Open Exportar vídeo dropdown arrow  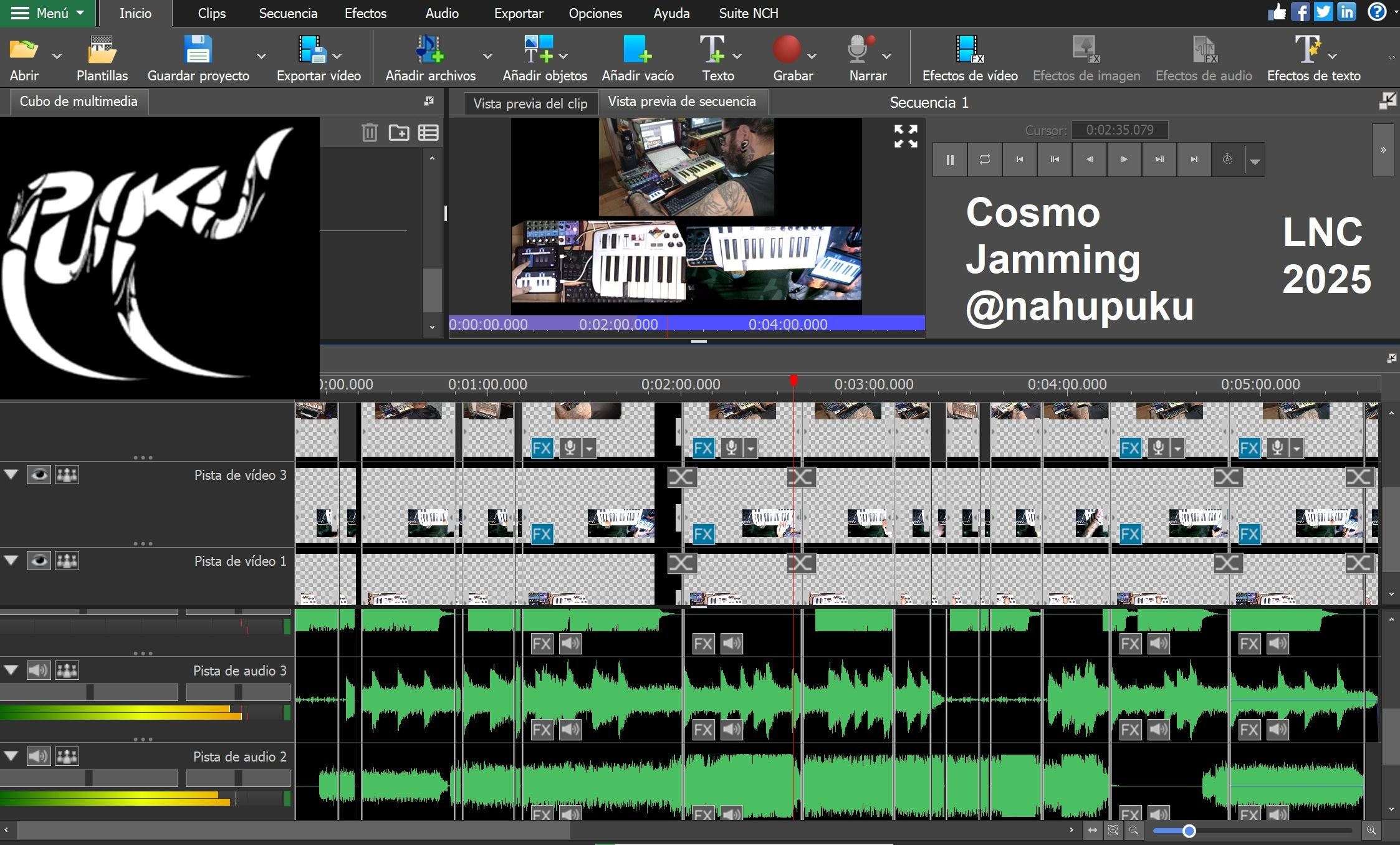pos(337,56)
